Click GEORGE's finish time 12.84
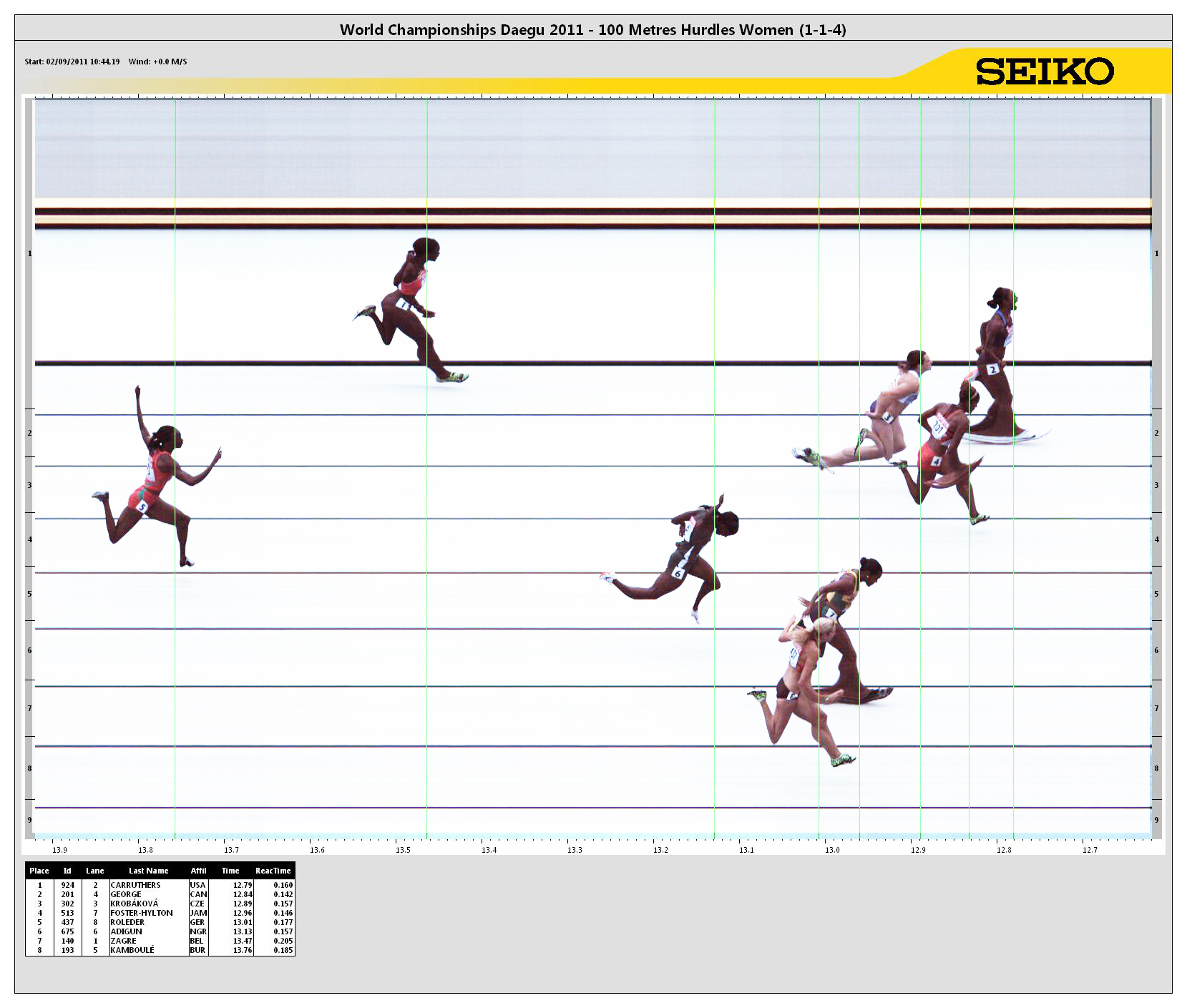The height and width of the screenshot is (1008, 1187). (242, 894)
